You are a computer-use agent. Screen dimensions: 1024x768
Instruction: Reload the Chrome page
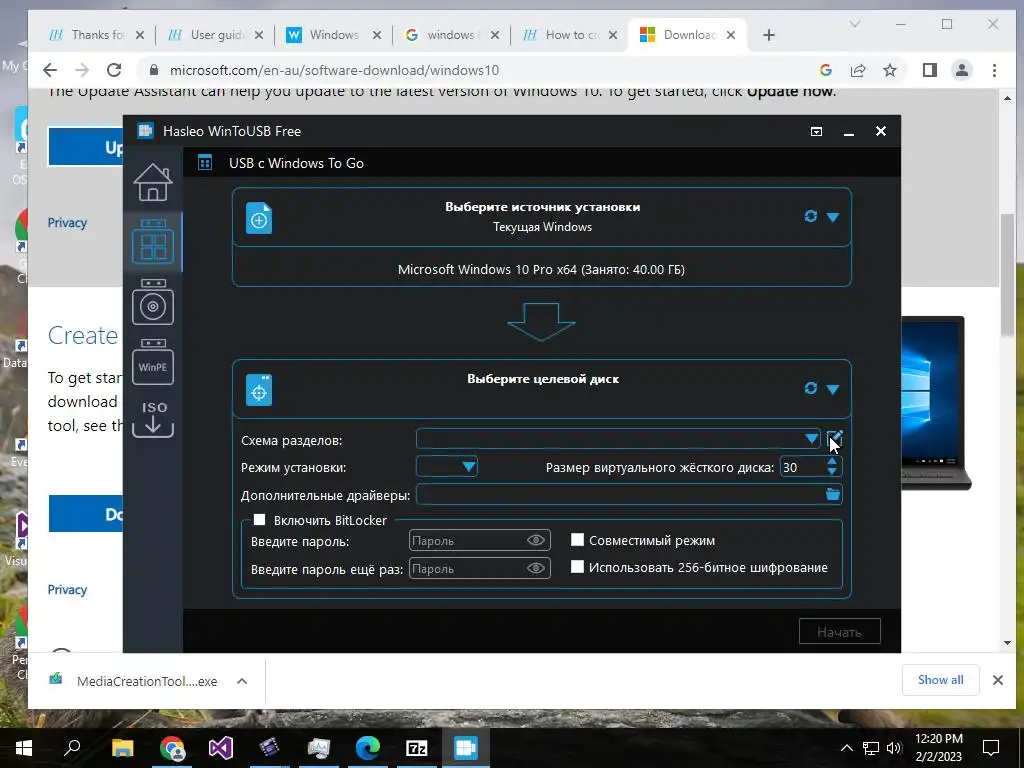point(114,70)
